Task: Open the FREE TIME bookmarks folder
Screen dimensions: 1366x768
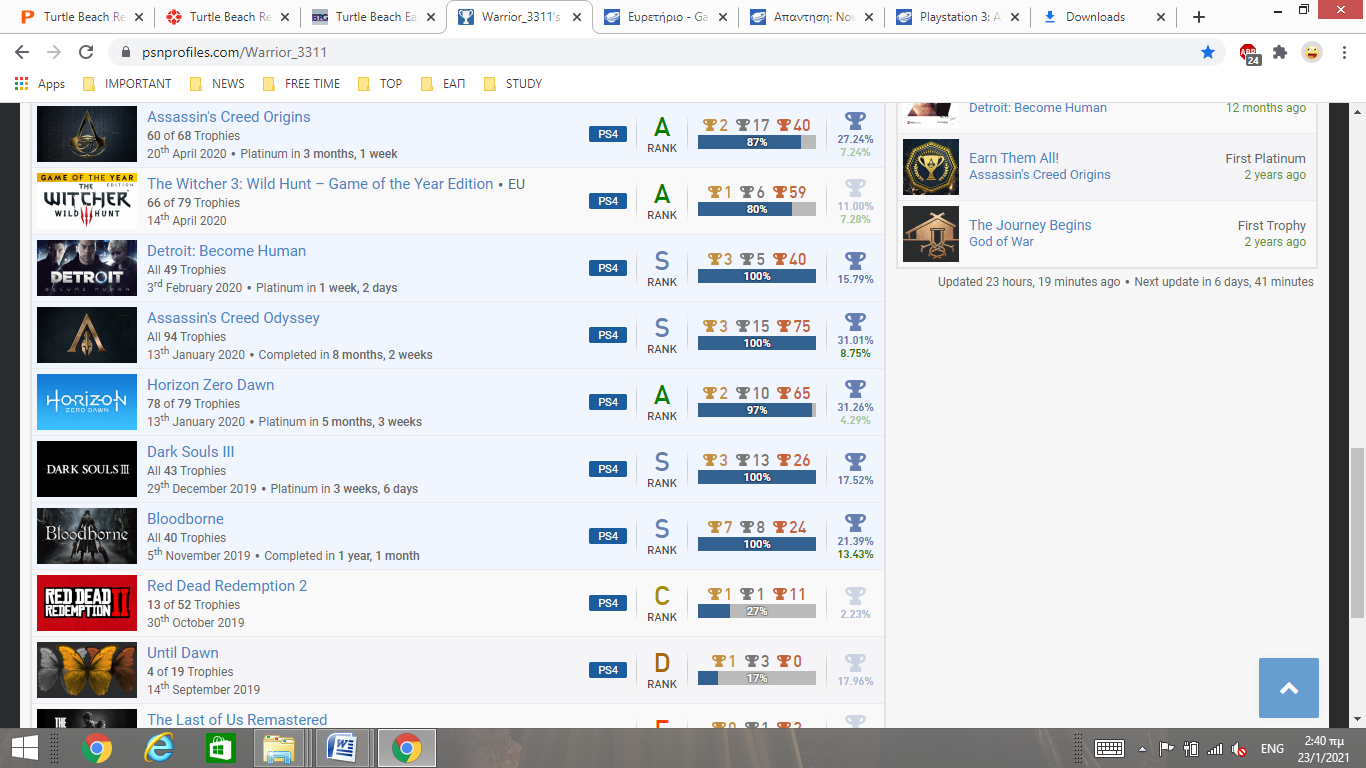Action: click(301, 84)
